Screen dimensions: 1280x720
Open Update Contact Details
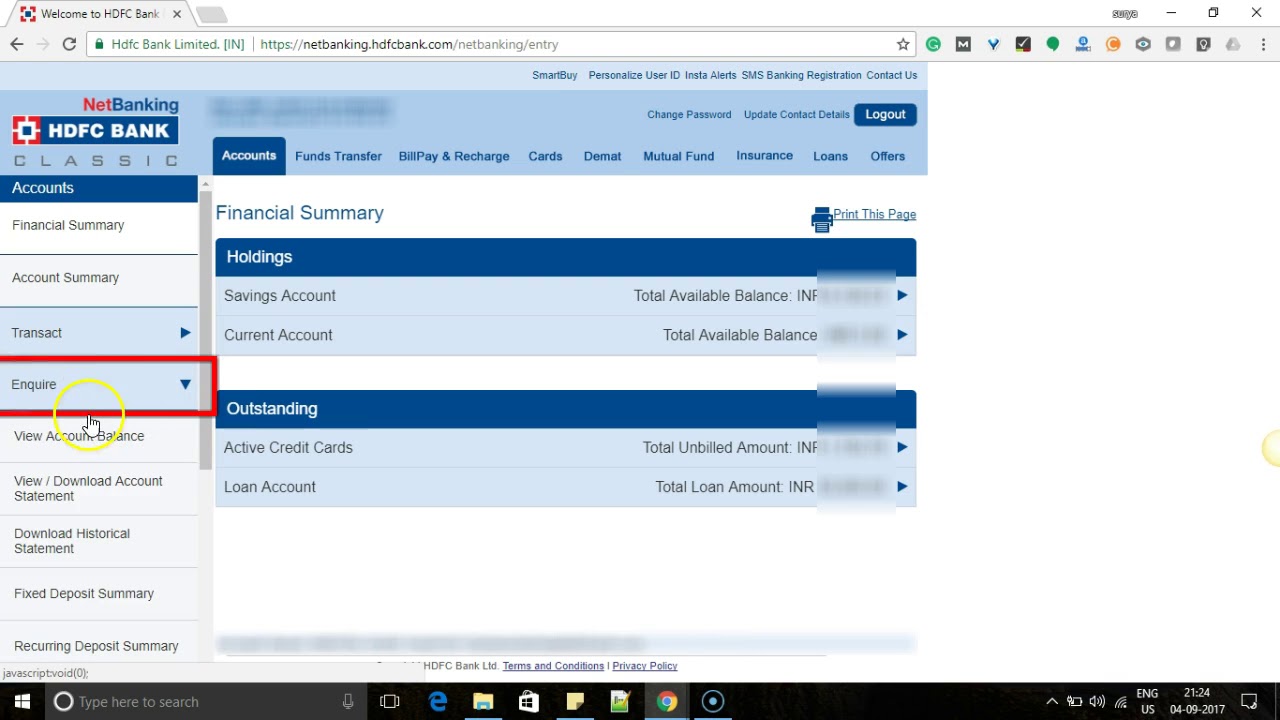796,114
